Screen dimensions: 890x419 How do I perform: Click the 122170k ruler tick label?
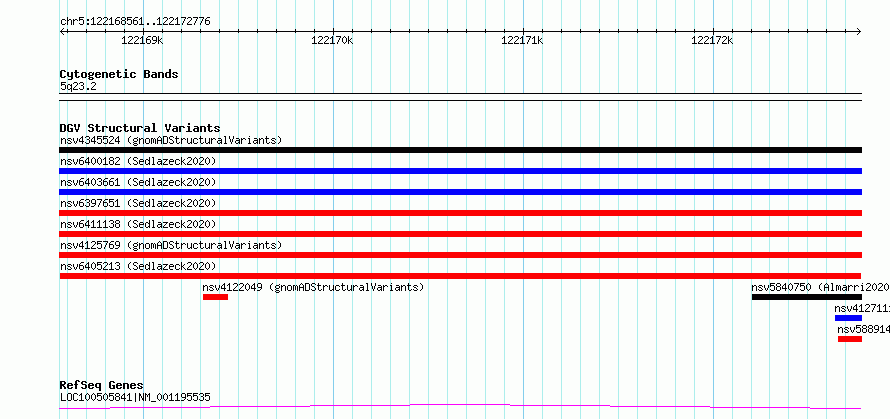(x=332, y=40)
